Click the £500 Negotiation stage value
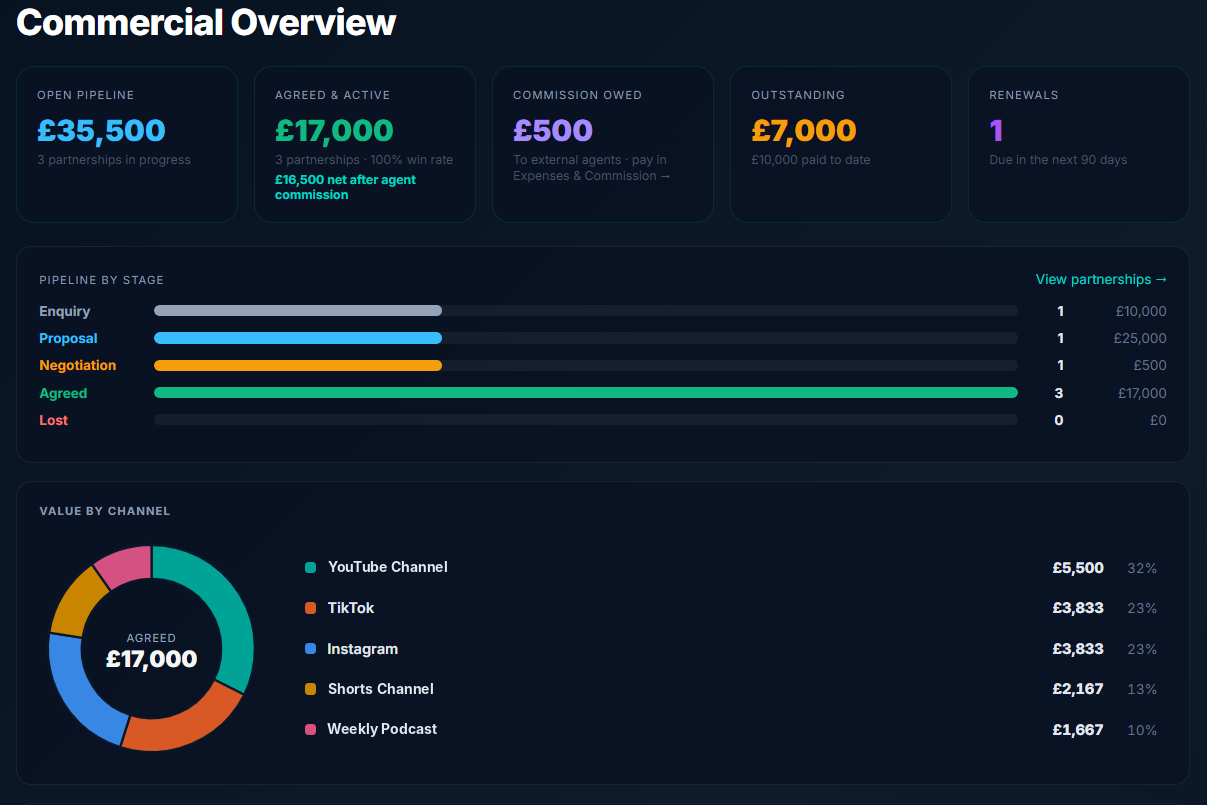Viewport: 1207px width, 805px height. [1150, 366]
